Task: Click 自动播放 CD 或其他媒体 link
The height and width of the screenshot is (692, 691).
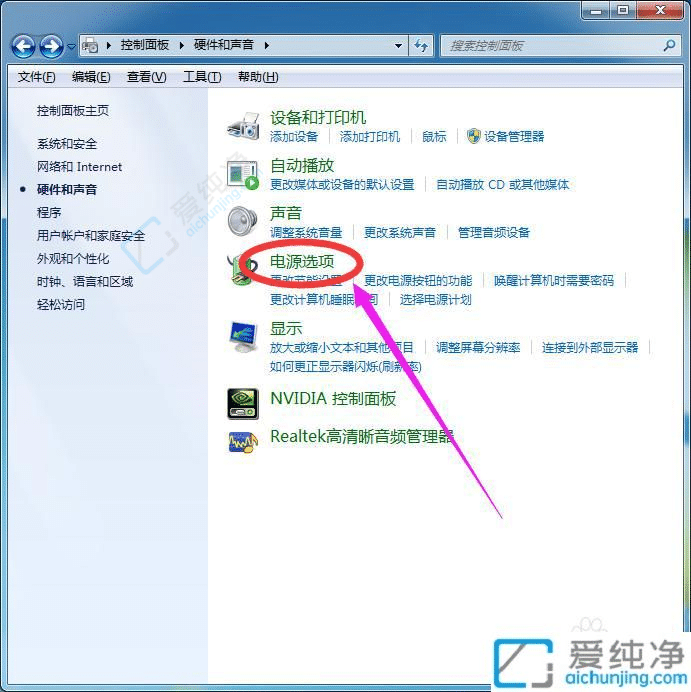Action: tap(503, 184)
